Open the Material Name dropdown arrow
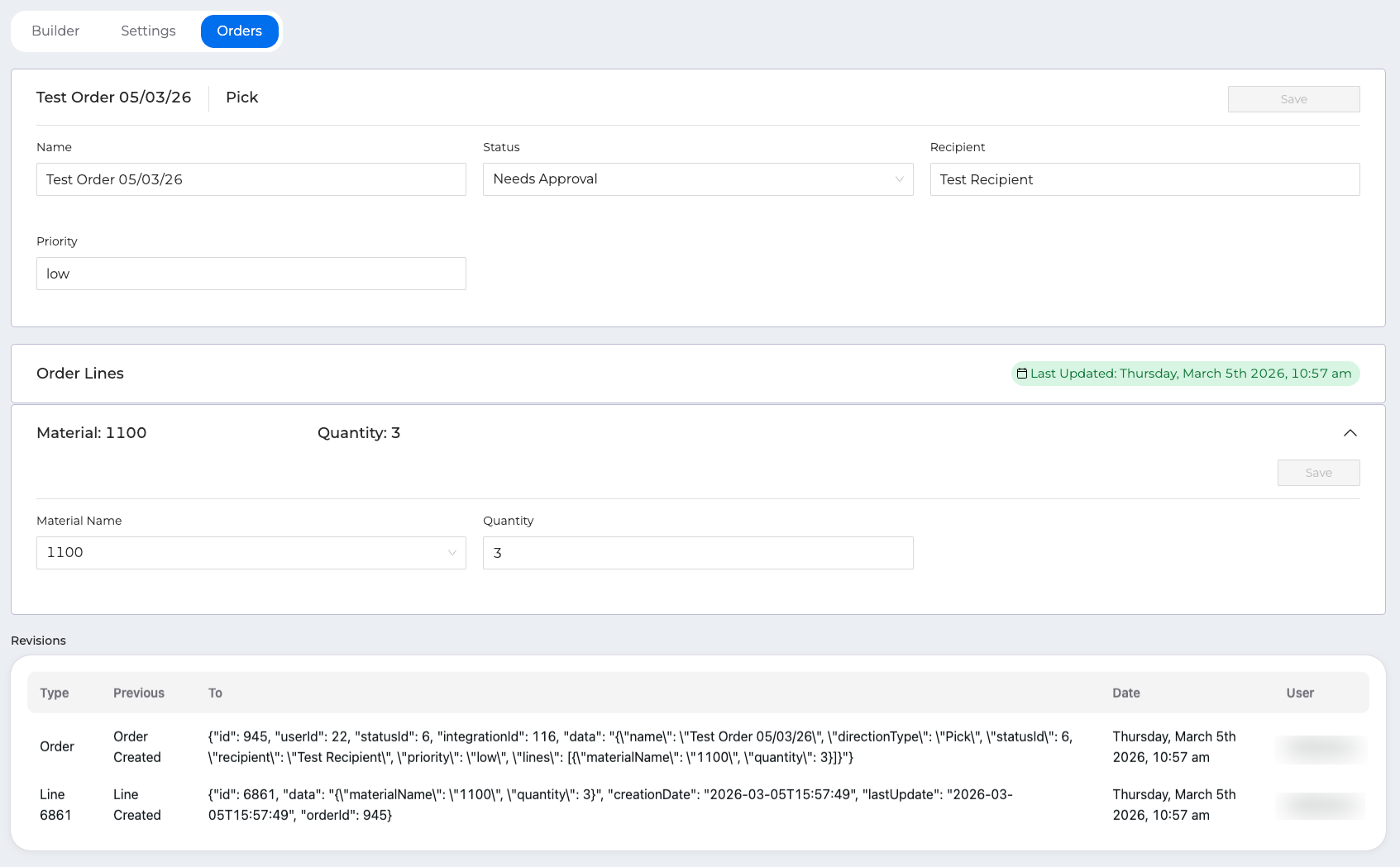 point(452,553)
